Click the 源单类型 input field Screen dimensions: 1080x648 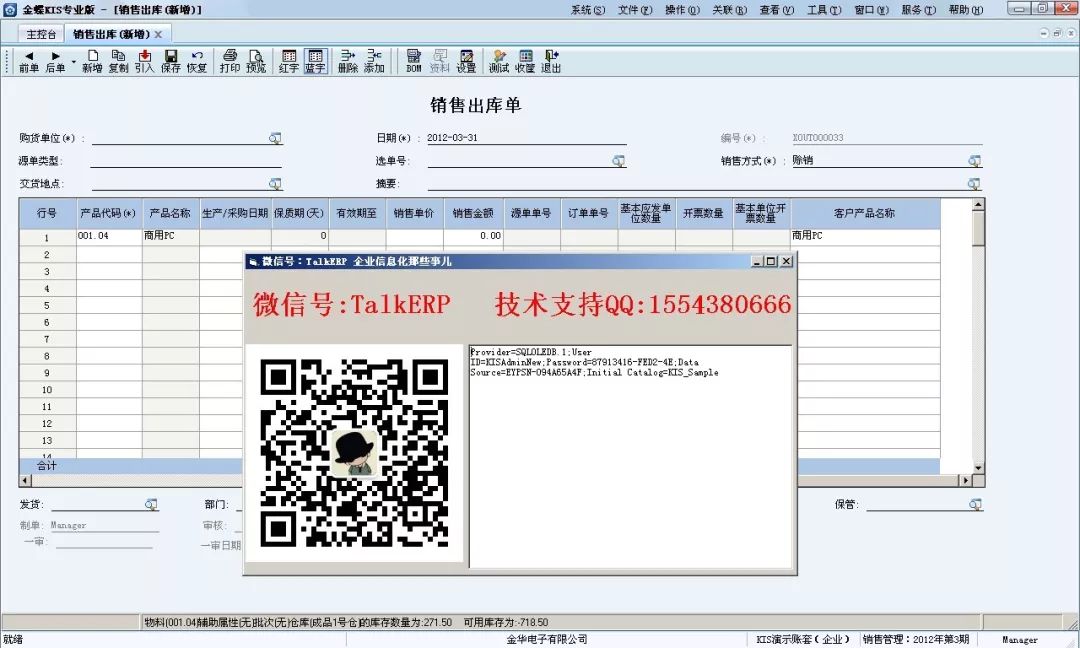pyautogui.click(x=186, y=161)
